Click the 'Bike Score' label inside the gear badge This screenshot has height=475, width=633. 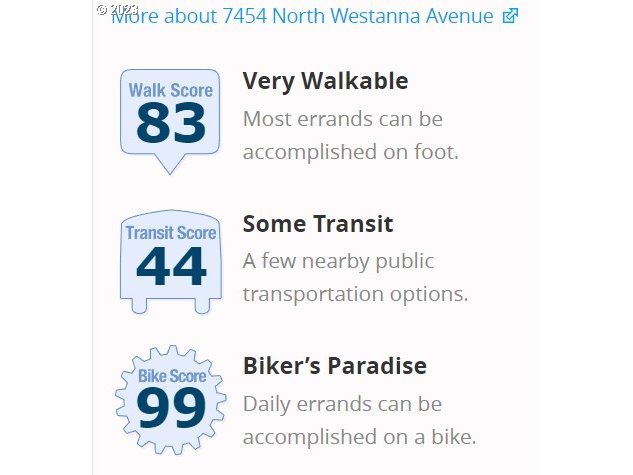pos(172,376)
